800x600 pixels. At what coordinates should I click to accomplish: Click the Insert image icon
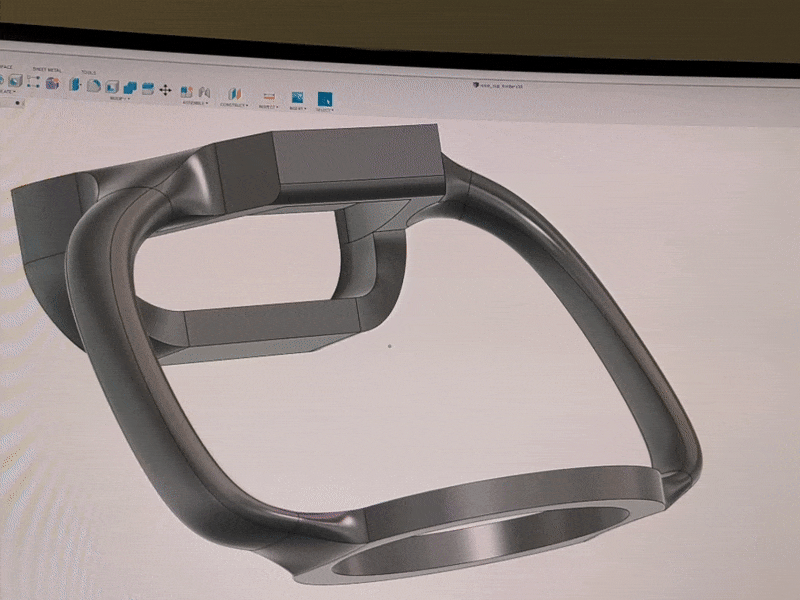pos(297,97)
